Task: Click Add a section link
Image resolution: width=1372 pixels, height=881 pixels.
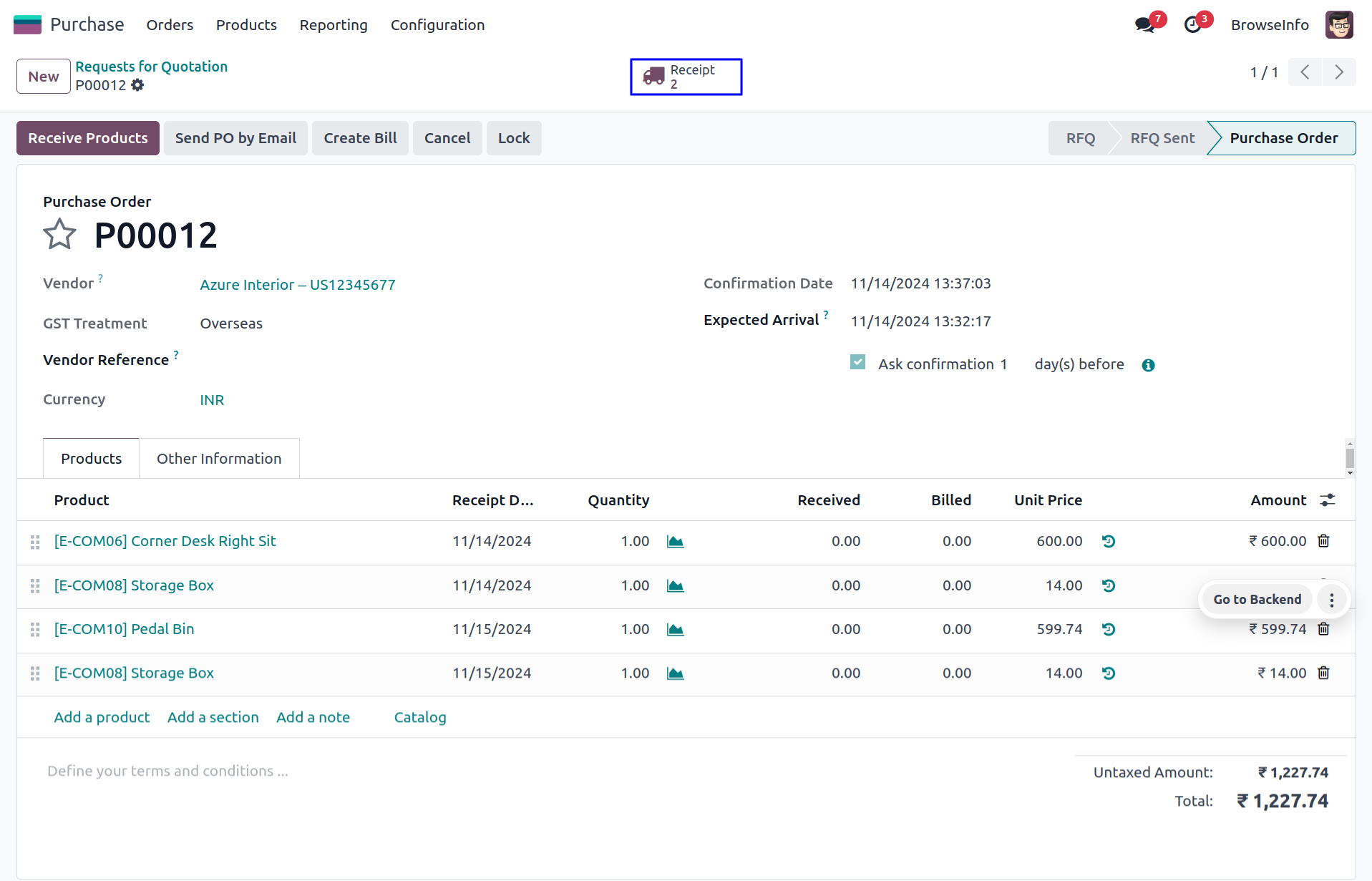Action: pyautogui.click(x=213, y=717)
